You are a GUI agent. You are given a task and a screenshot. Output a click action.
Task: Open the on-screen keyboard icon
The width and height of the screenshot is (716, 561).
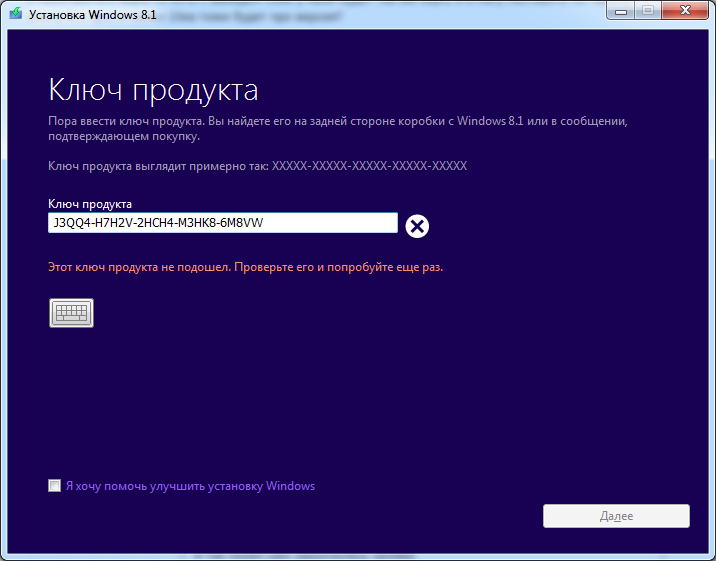[x=71, y=312]
